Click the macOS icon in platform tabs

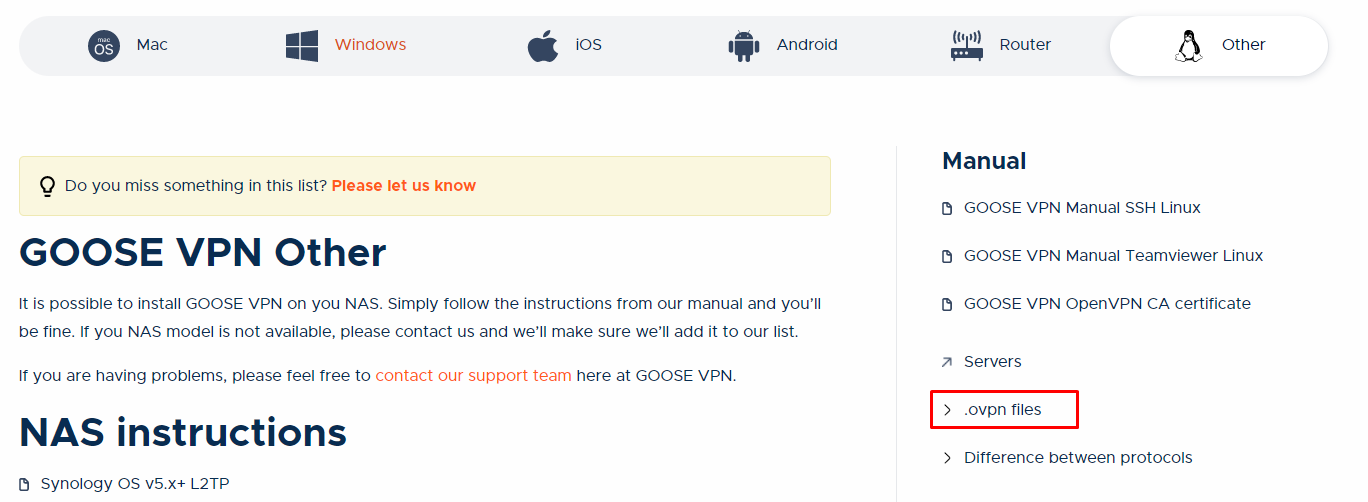104,46
